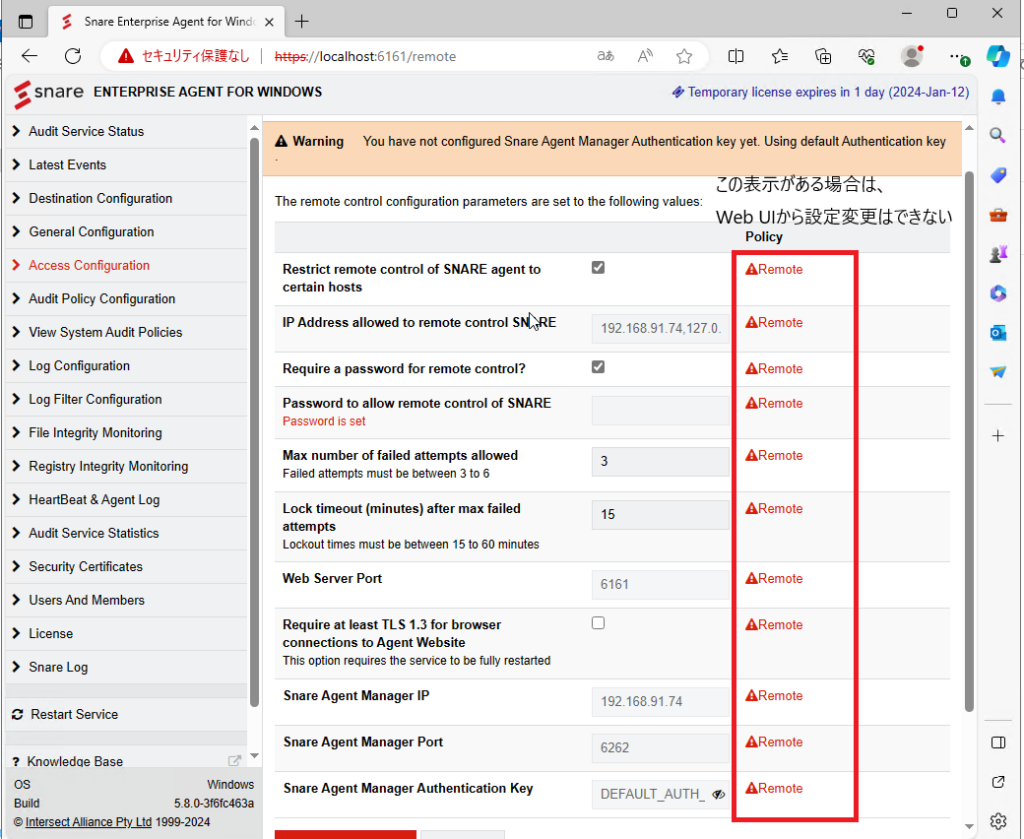Click the Snare Agent Manager IP field

[660, 701]
